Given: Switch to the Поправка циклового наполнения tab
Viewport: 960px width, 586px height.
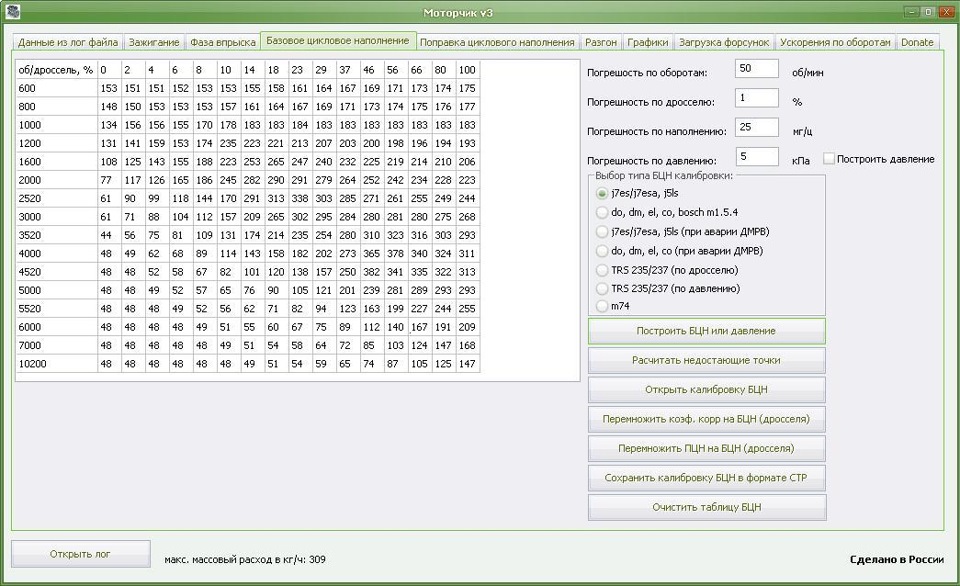Looking at the screenshot, I should click(x=497, y=42).
